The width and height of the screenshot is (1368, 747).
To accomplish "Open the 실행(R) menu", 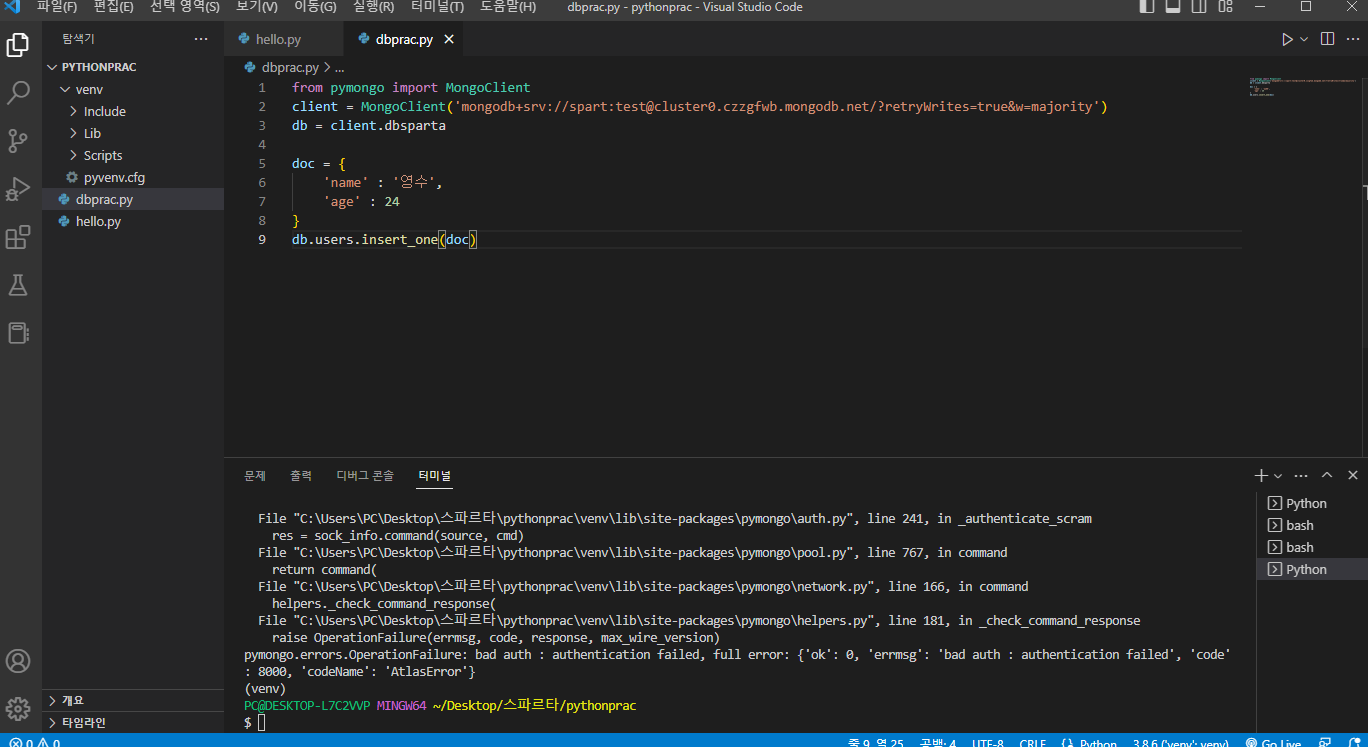I will (373, 7).
